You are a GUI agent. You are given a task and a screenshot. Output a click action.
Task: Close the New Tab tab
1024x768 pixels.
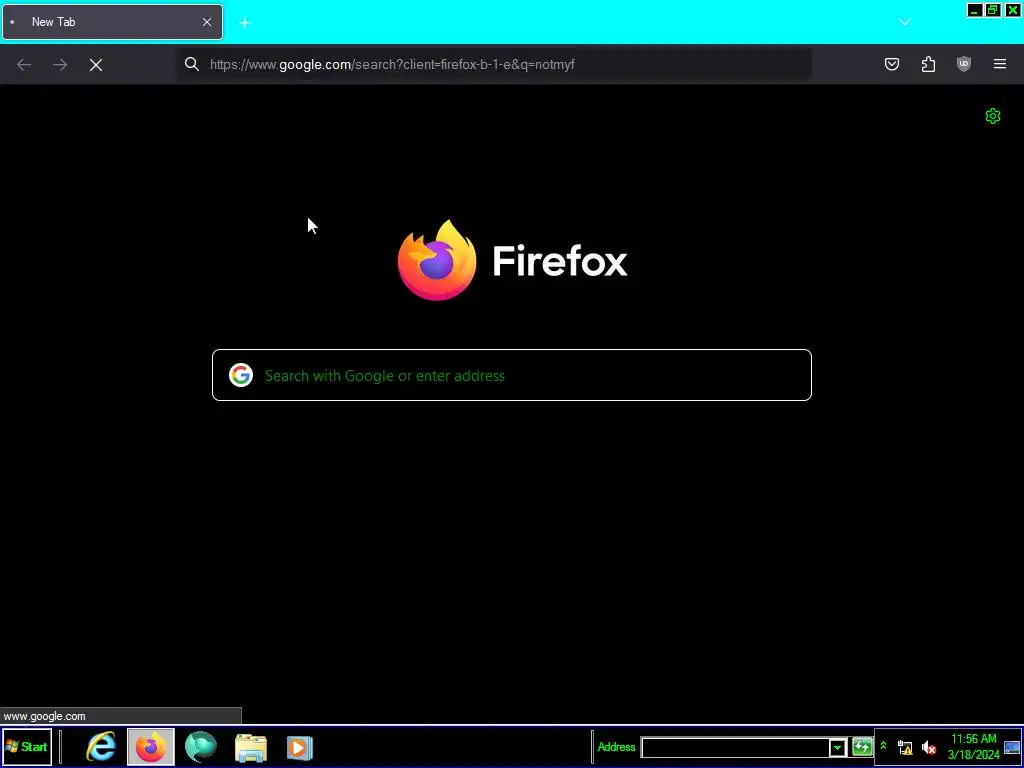(207, 22)
